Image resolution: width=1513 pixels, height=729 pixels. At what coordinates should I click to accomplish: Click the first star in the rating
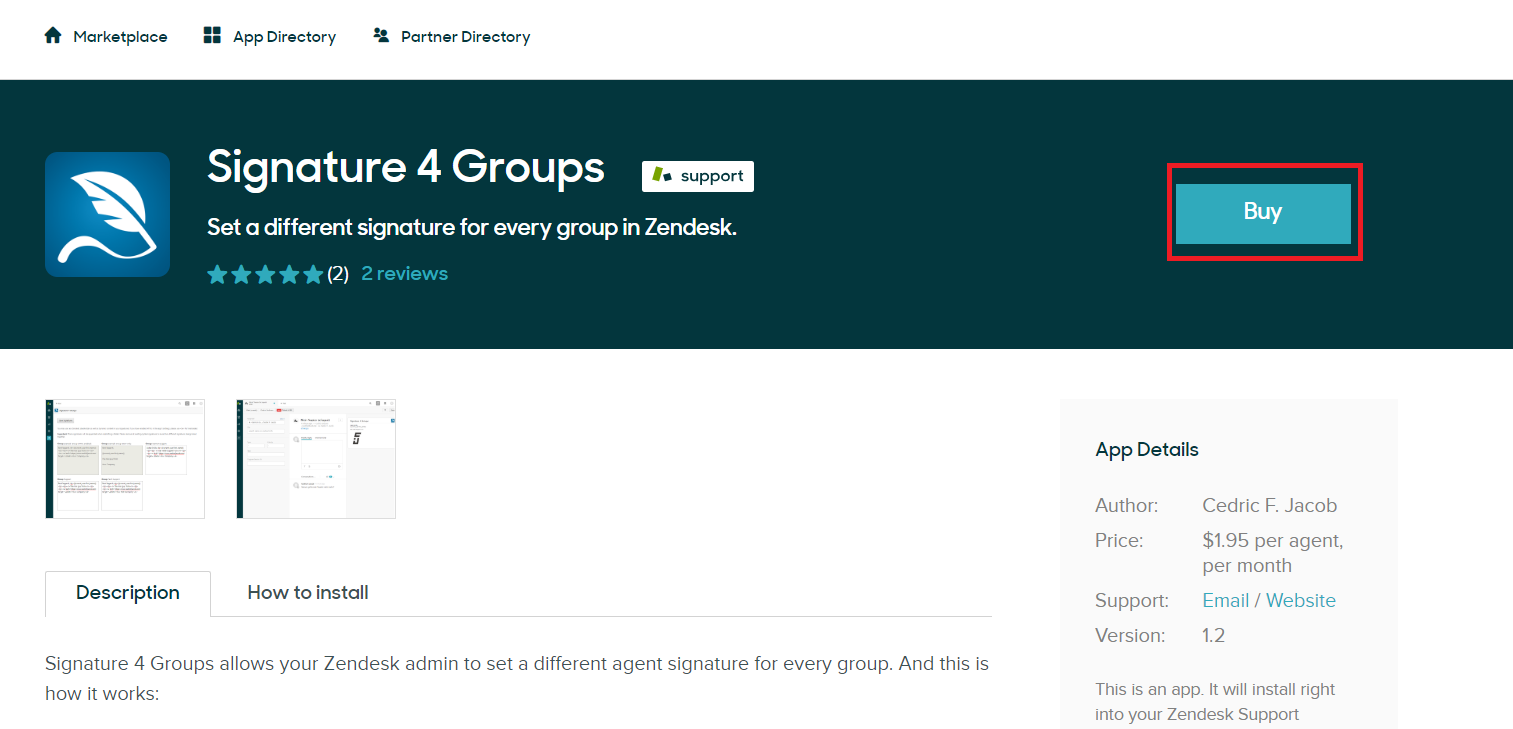217,274
